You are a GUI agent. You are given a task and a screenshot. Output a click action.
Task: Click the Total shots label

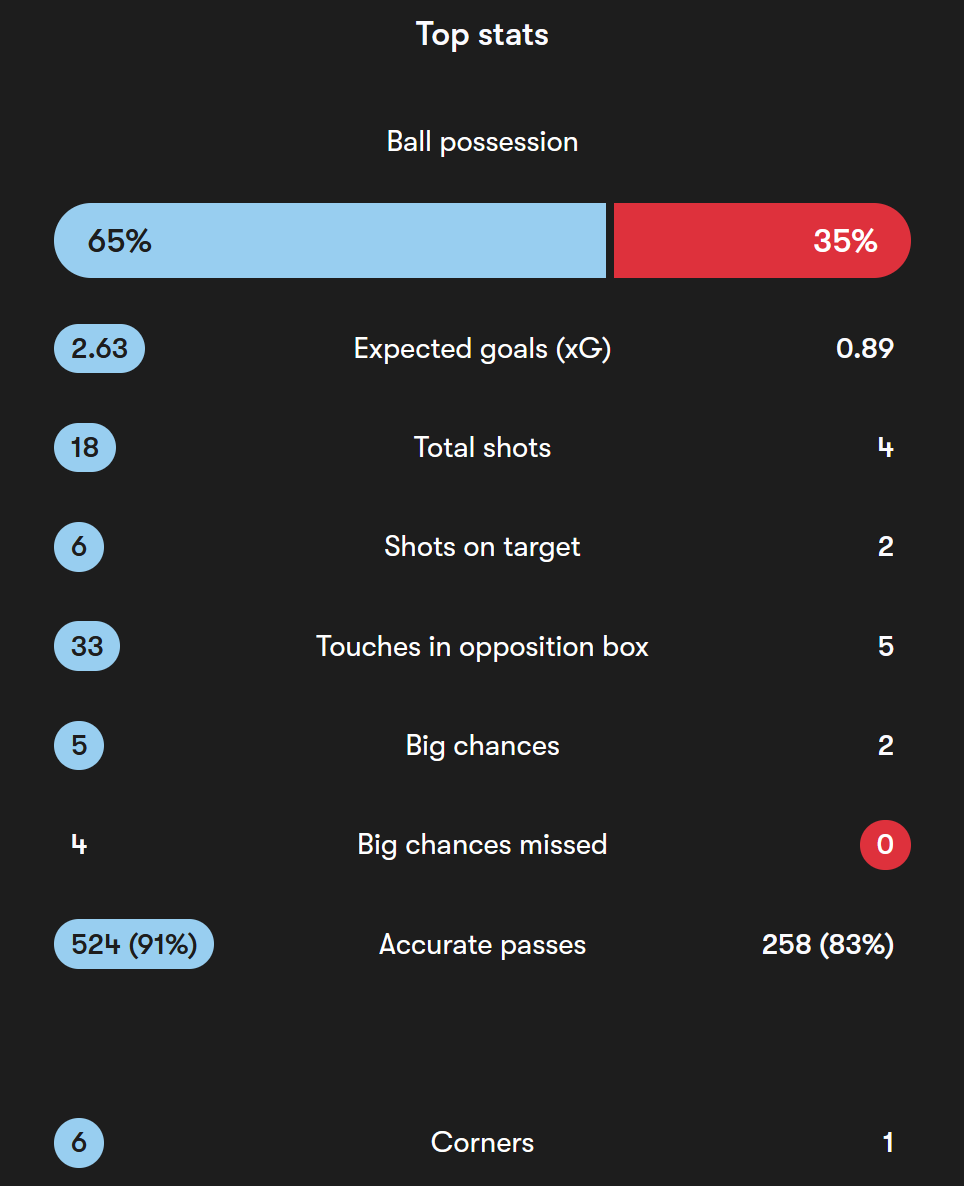click(482, 448)
